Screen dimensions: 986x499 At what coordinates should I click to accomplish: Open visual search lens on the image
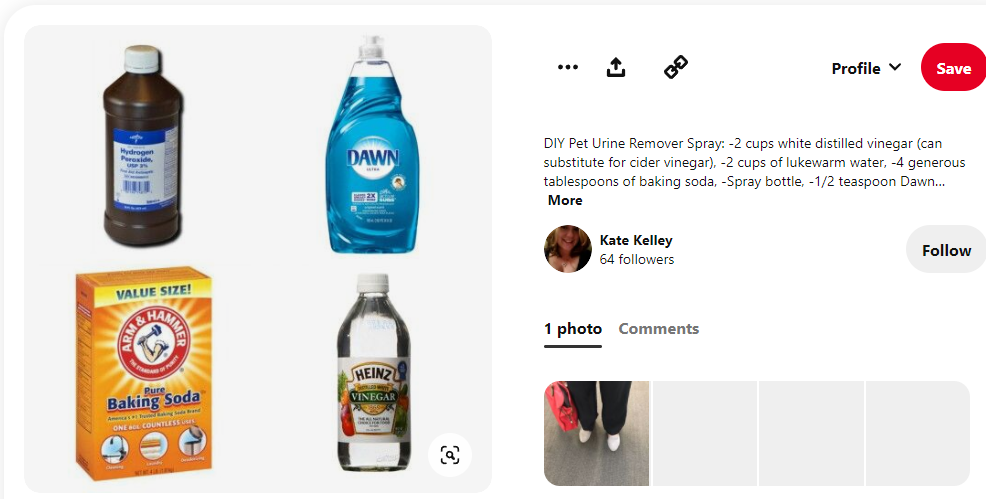(450, 454)
